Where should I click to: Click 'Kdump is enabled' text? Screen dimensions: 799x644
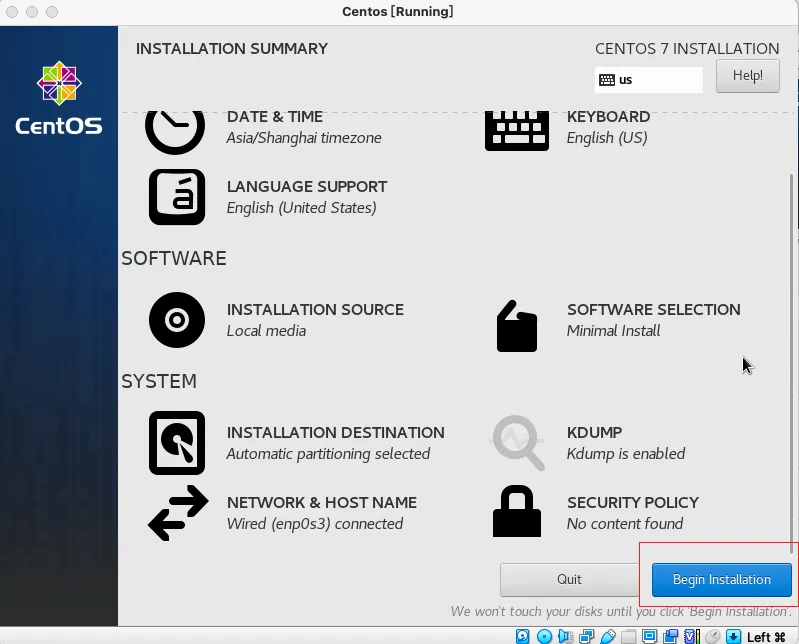coord(626,454)
